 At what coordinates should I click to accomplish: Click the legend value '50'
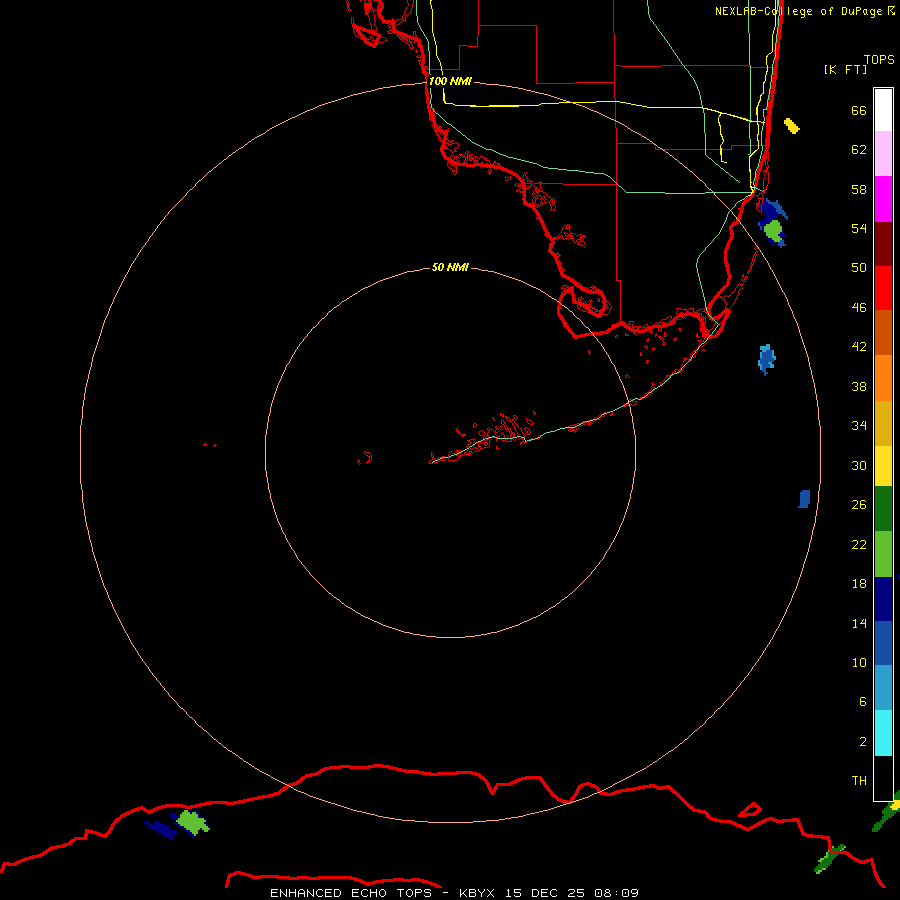[x=859, y=267]
